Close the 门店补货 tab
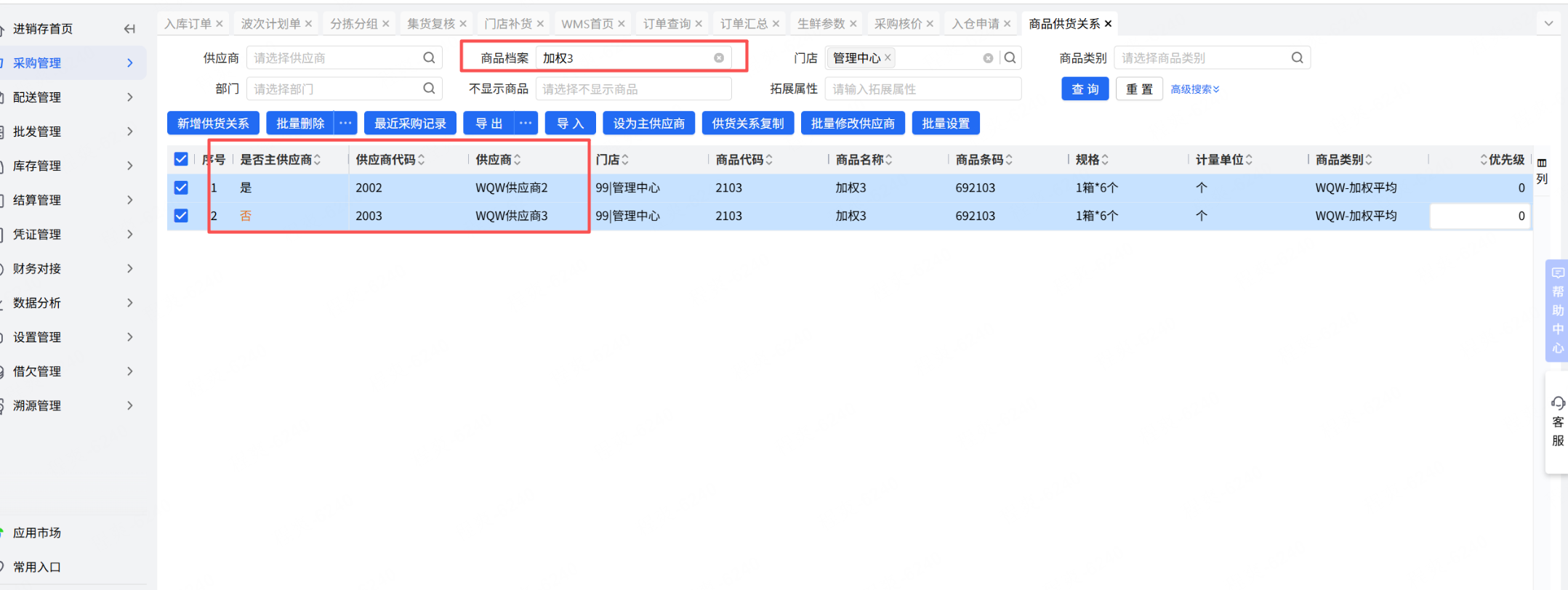Viewport: 1568px width, 590px height. 540,24
